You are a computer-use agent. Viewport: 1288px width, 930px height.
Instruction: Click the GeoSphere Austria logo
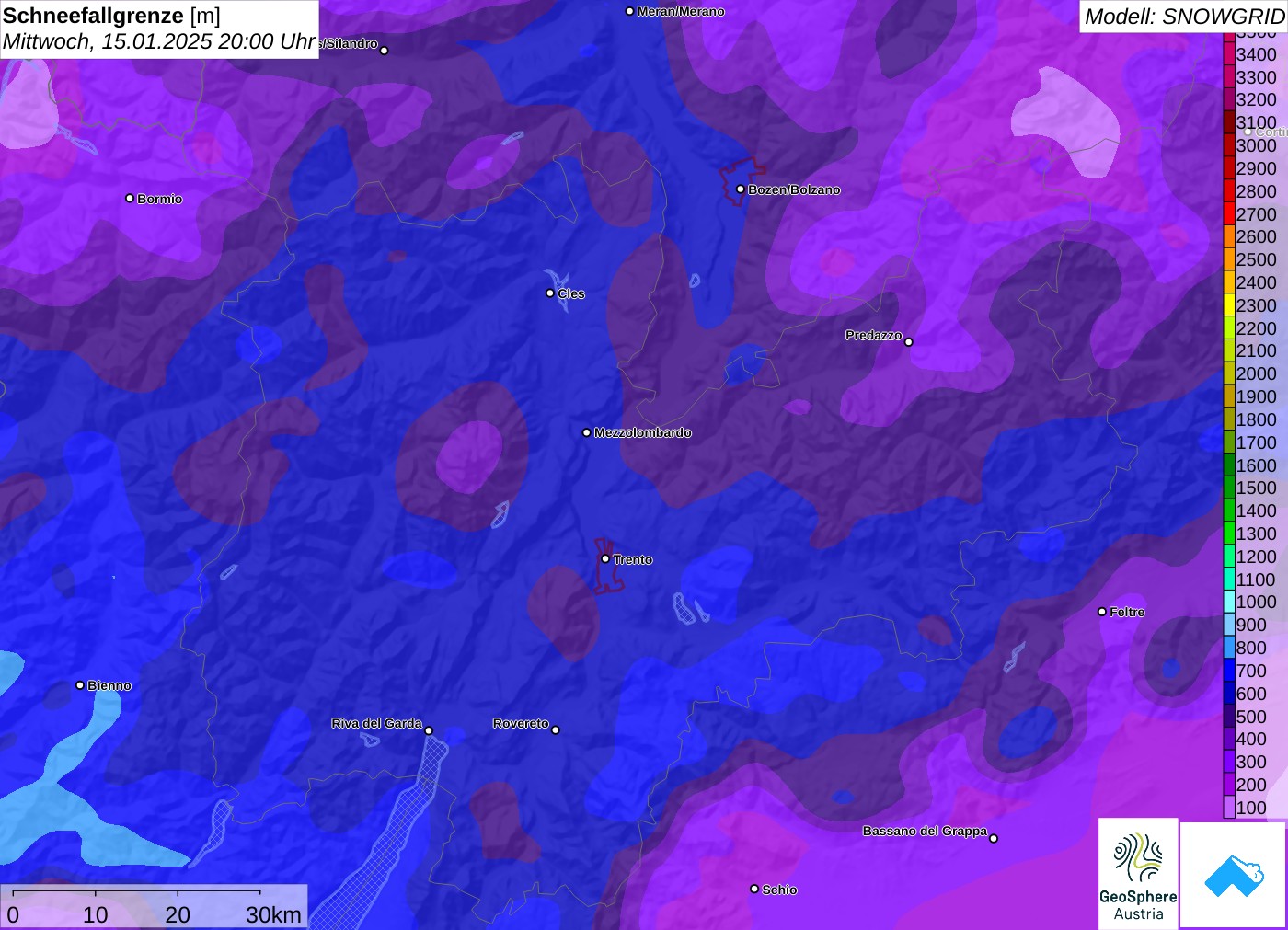(x=1138, y=874)
